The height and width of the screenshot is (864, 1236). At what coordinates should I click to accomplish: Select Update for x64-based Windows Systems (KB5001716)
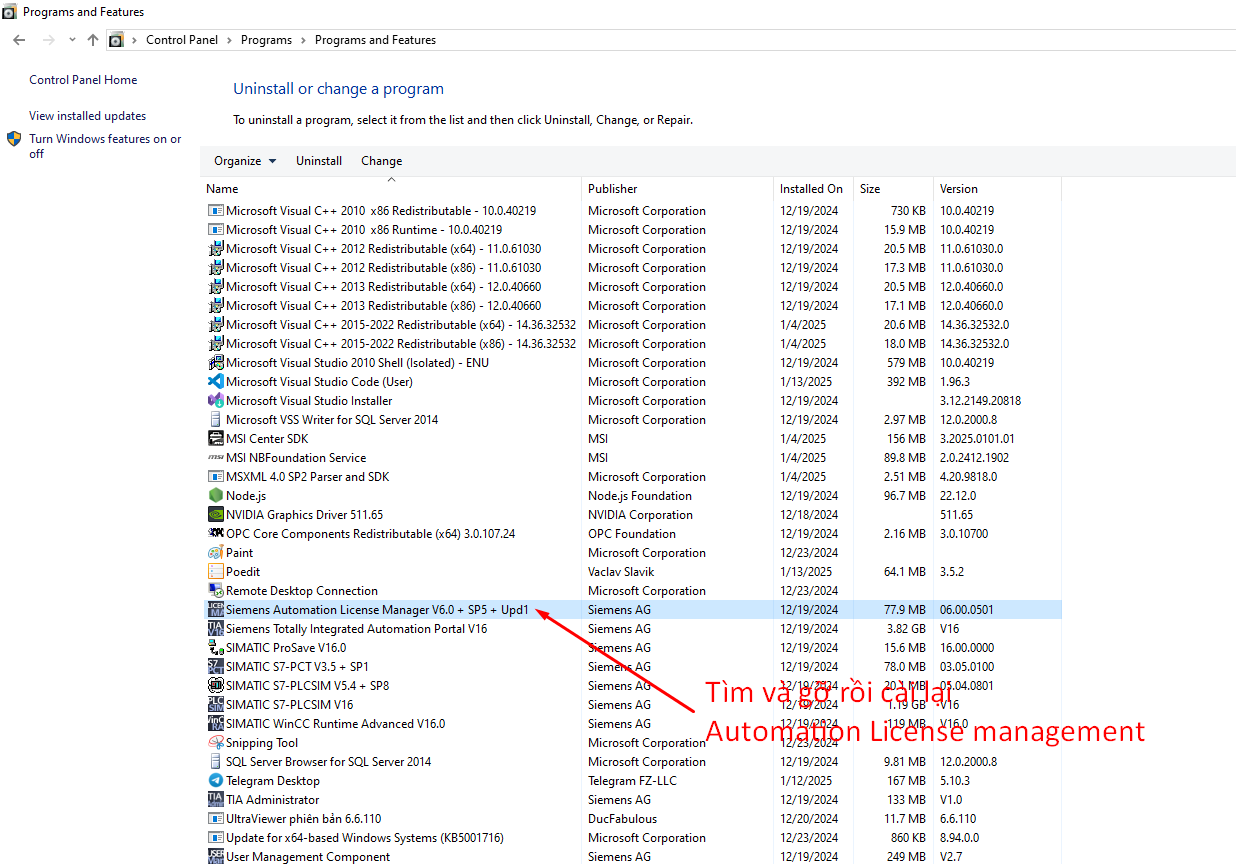631,837
